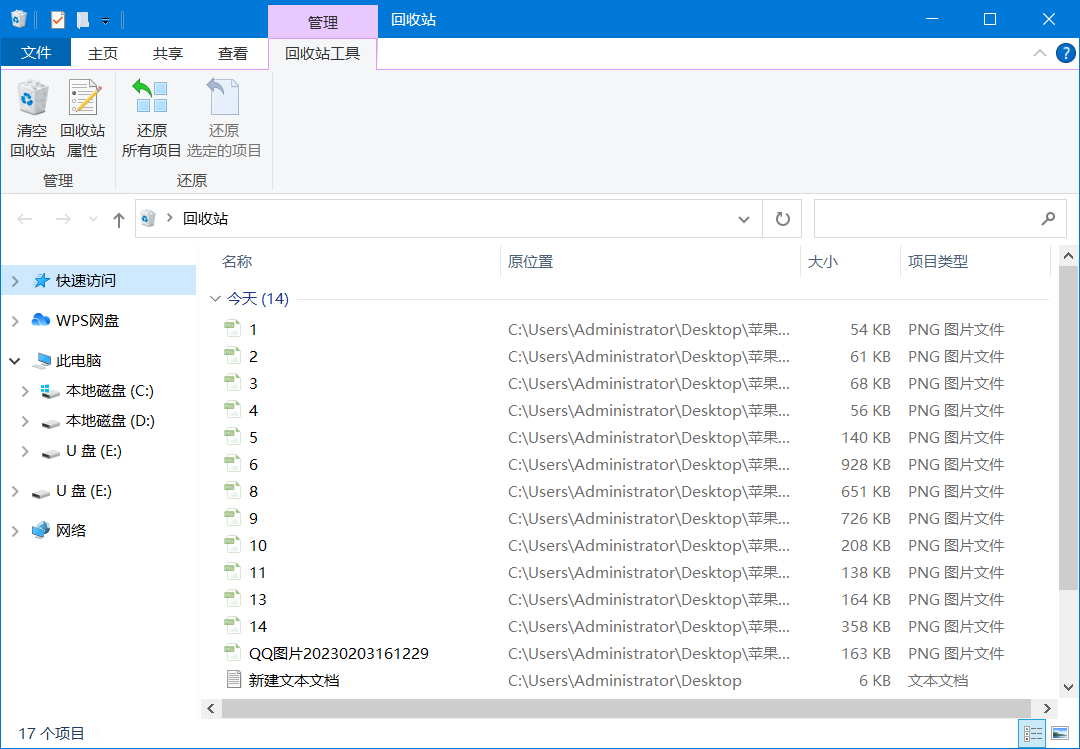1080x749 pixels.
Task: Expand the 快速访问 tree node
Action: pyautogui.click(x=15, y=282)
